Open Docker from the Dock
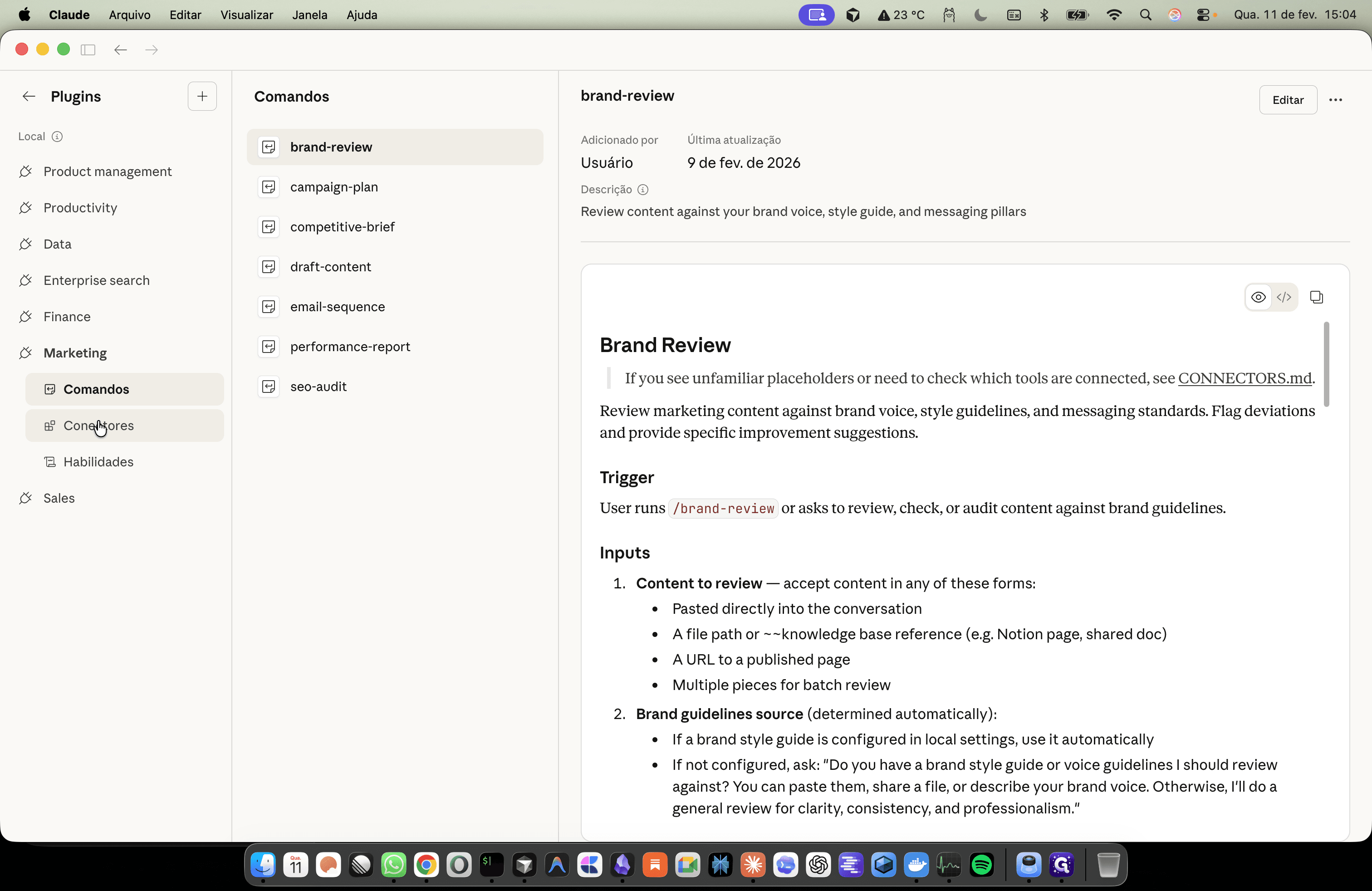 pos(916,865)
